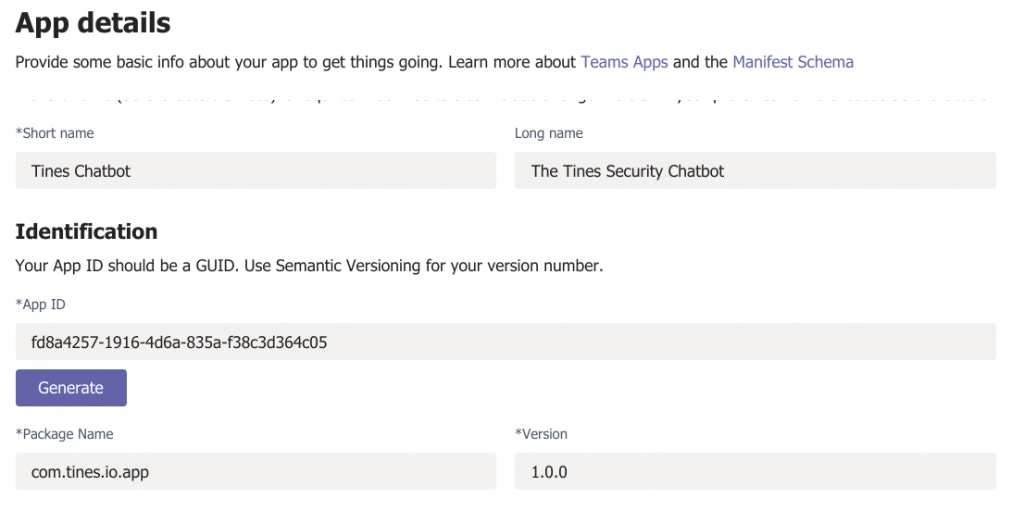Click the *App ID label
1024x511 pixels.
click(41, 304)
